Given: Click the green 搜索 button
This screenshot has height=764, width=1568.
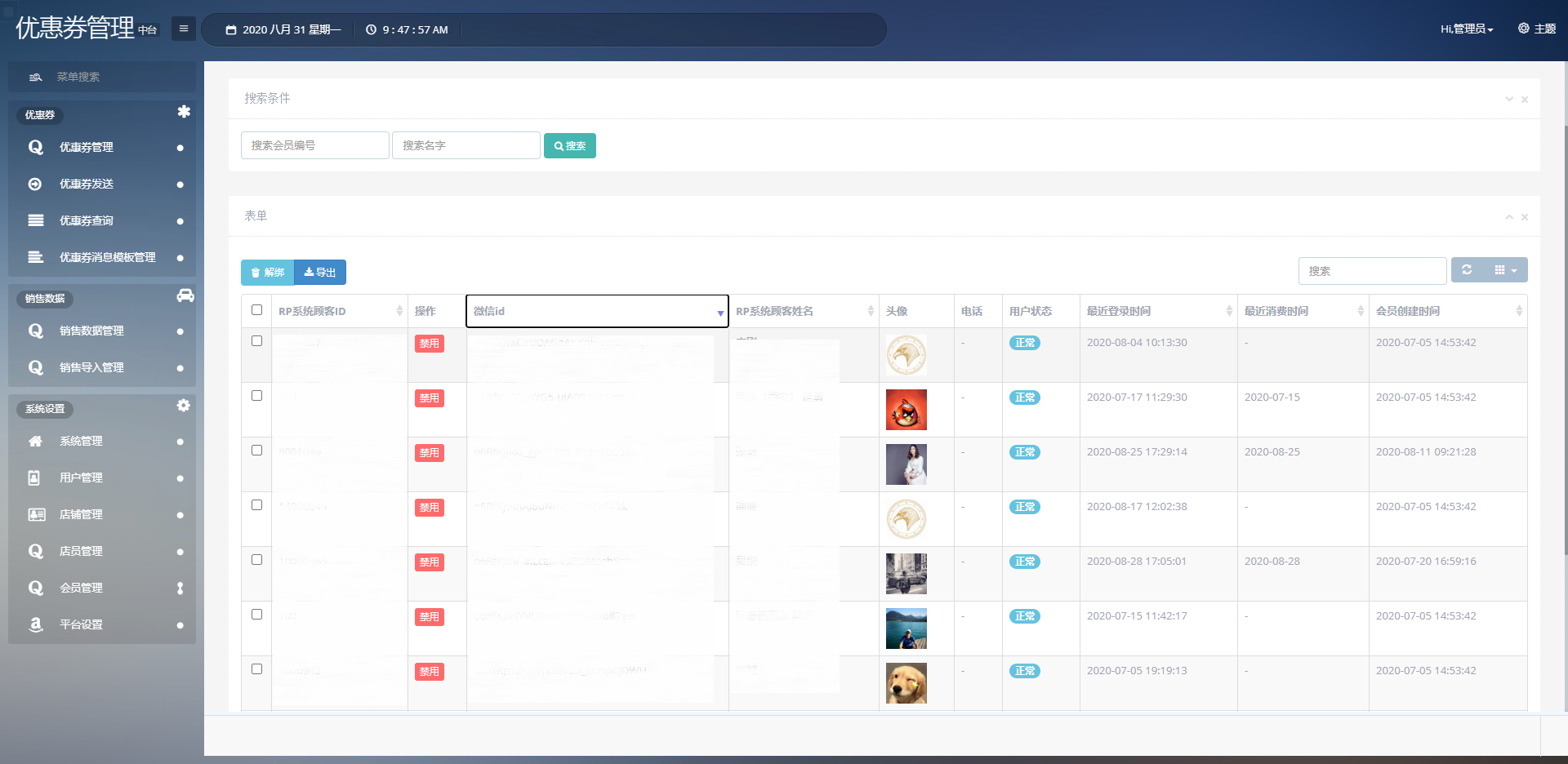Looking at the screenshot, I should point(570,146).
